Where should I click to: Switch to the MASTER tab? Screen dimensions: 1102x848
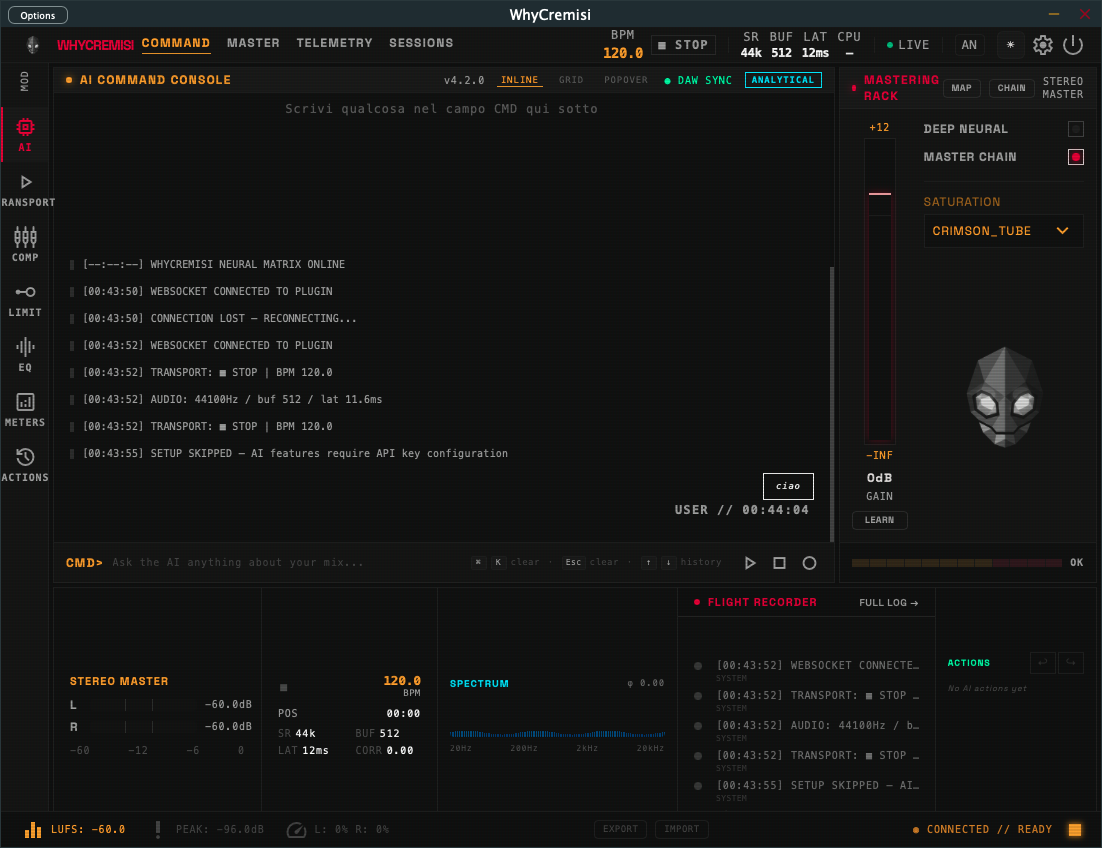(x=253, y=44)
